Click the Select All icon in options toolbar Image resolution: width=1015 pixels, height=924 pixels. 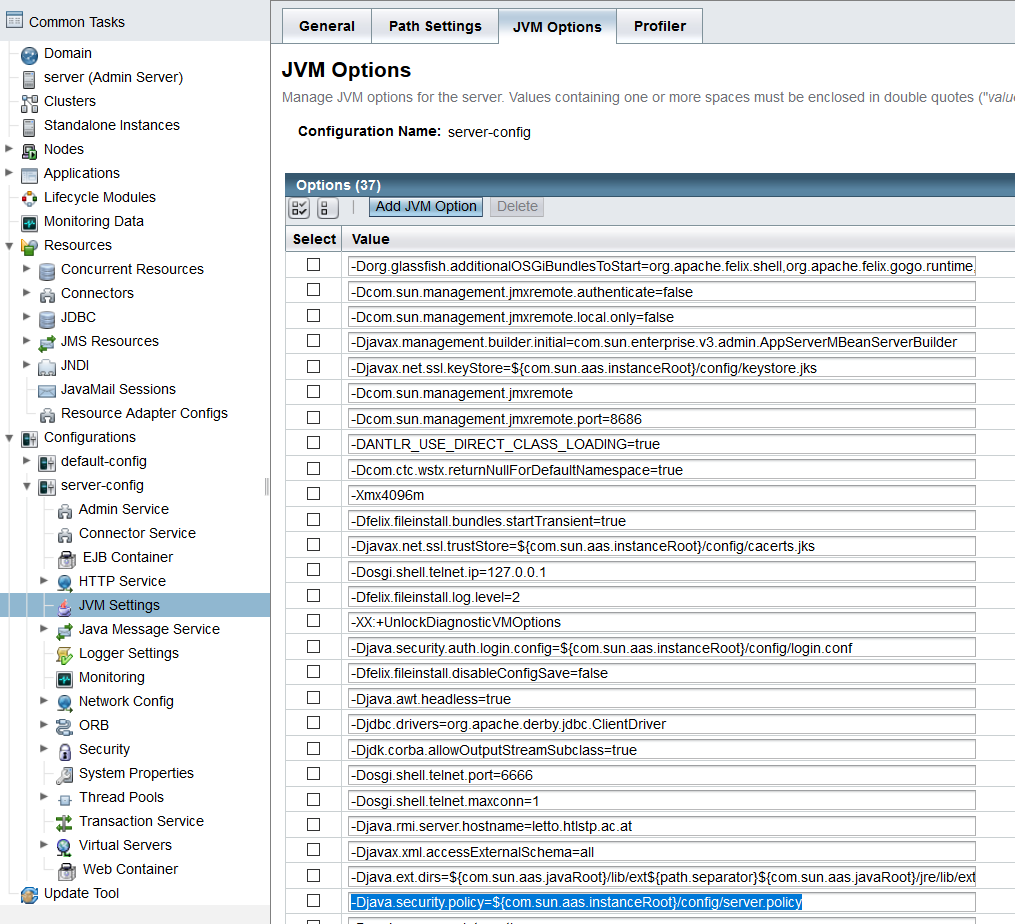point(299,207)
